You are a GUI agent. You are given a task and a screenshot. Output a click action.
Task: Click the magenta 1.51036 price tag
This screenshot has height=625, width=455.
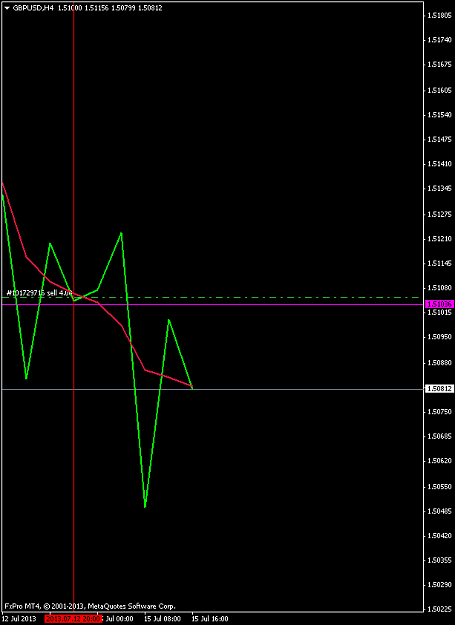[x=440, y=304]
